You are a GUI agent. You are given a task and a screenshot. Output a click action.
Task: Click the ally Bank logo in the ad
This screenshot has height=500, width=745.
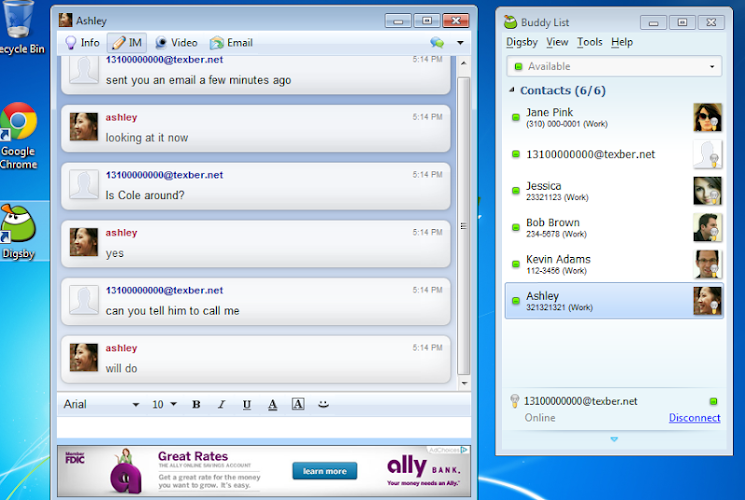click(423, 468)
